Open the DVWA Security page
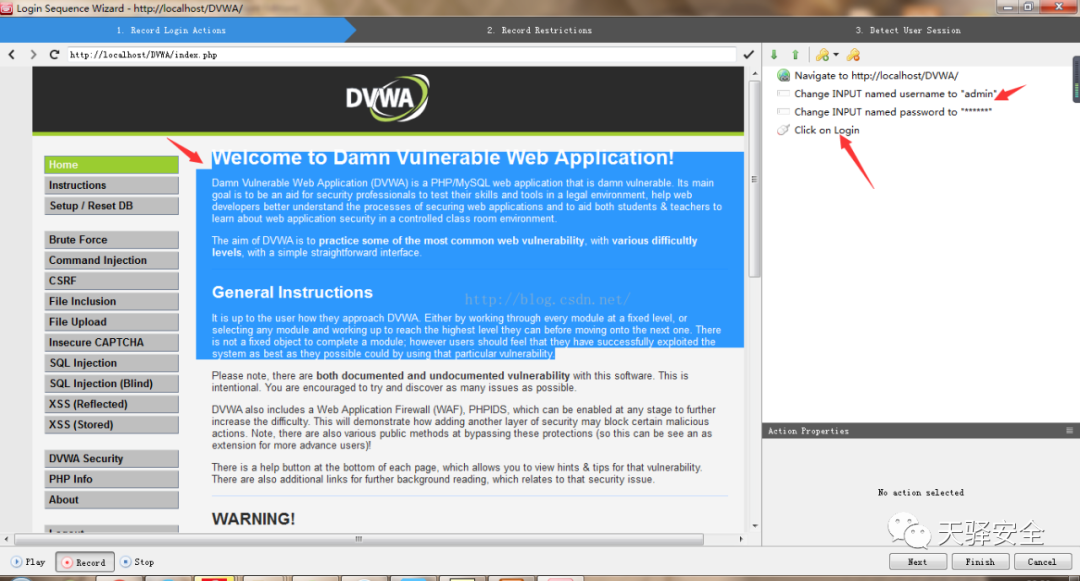The width and height of the screenshot is (1080, 581). coord(112,458)
